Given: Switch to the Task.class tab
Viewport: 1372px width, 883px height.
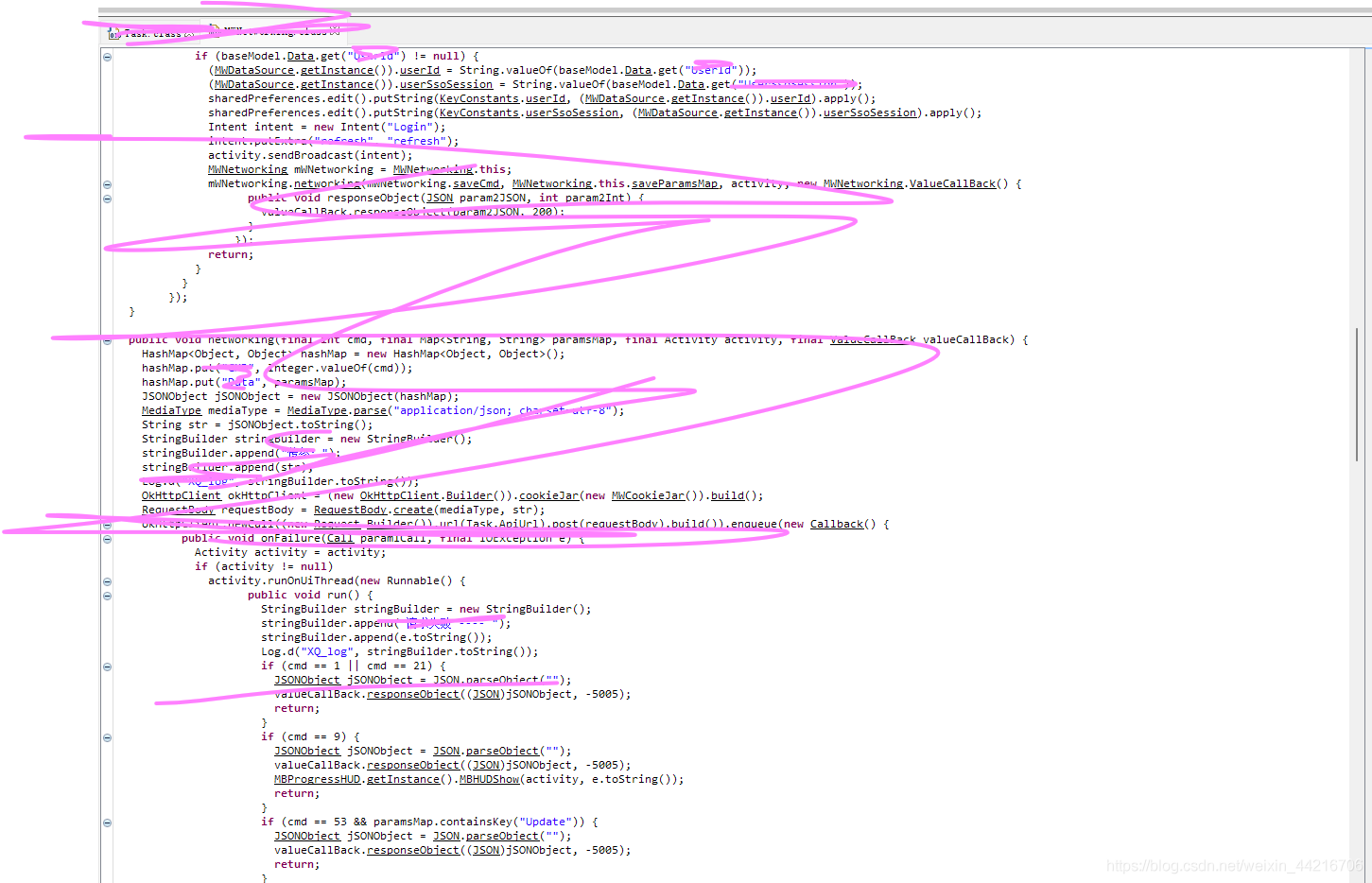Looking at the screenshot, I should pyautogui.click(x=152, y=33).
